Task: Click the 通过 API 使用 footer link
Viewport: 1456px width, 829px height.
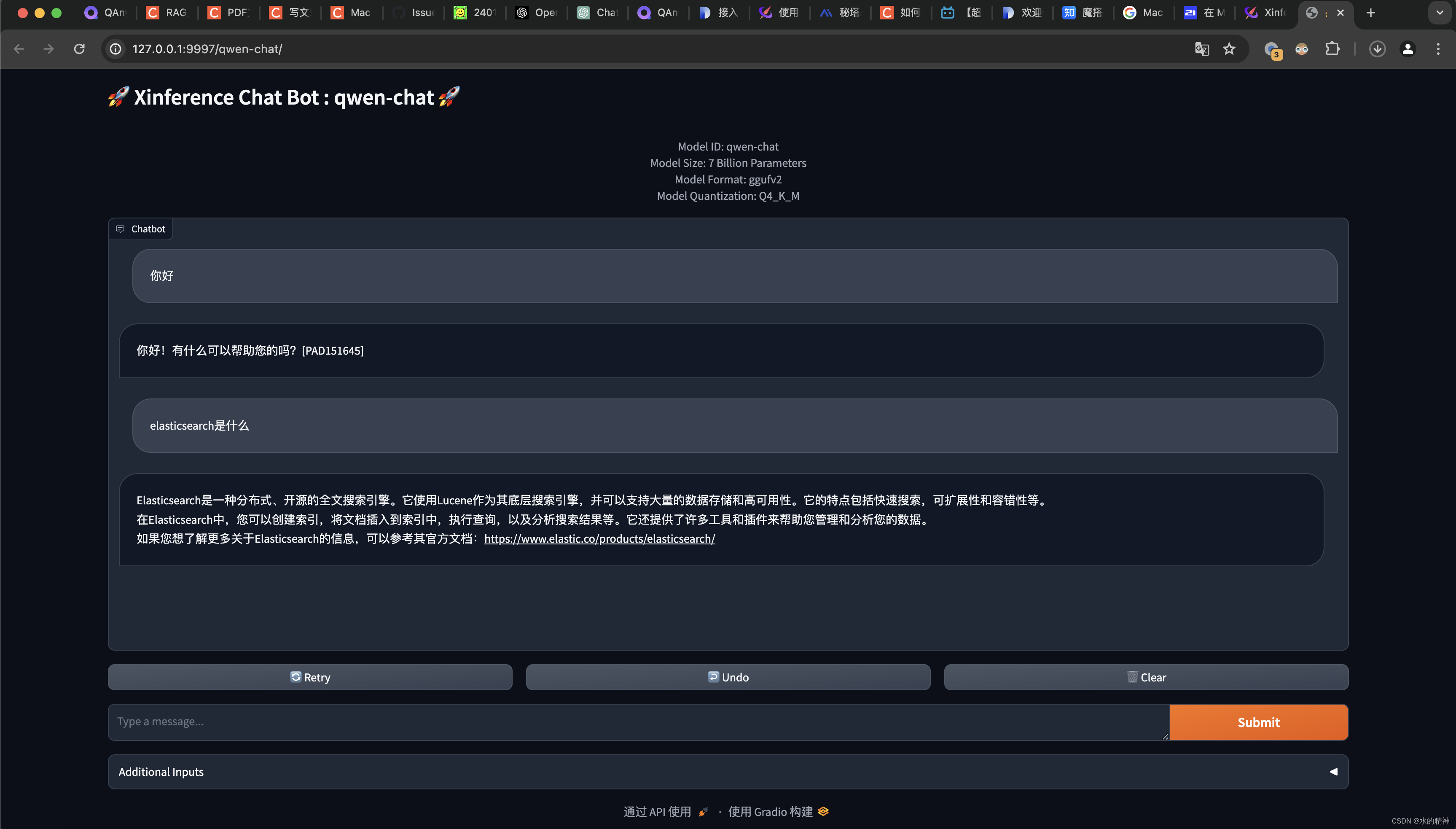Action: [658, 811]
